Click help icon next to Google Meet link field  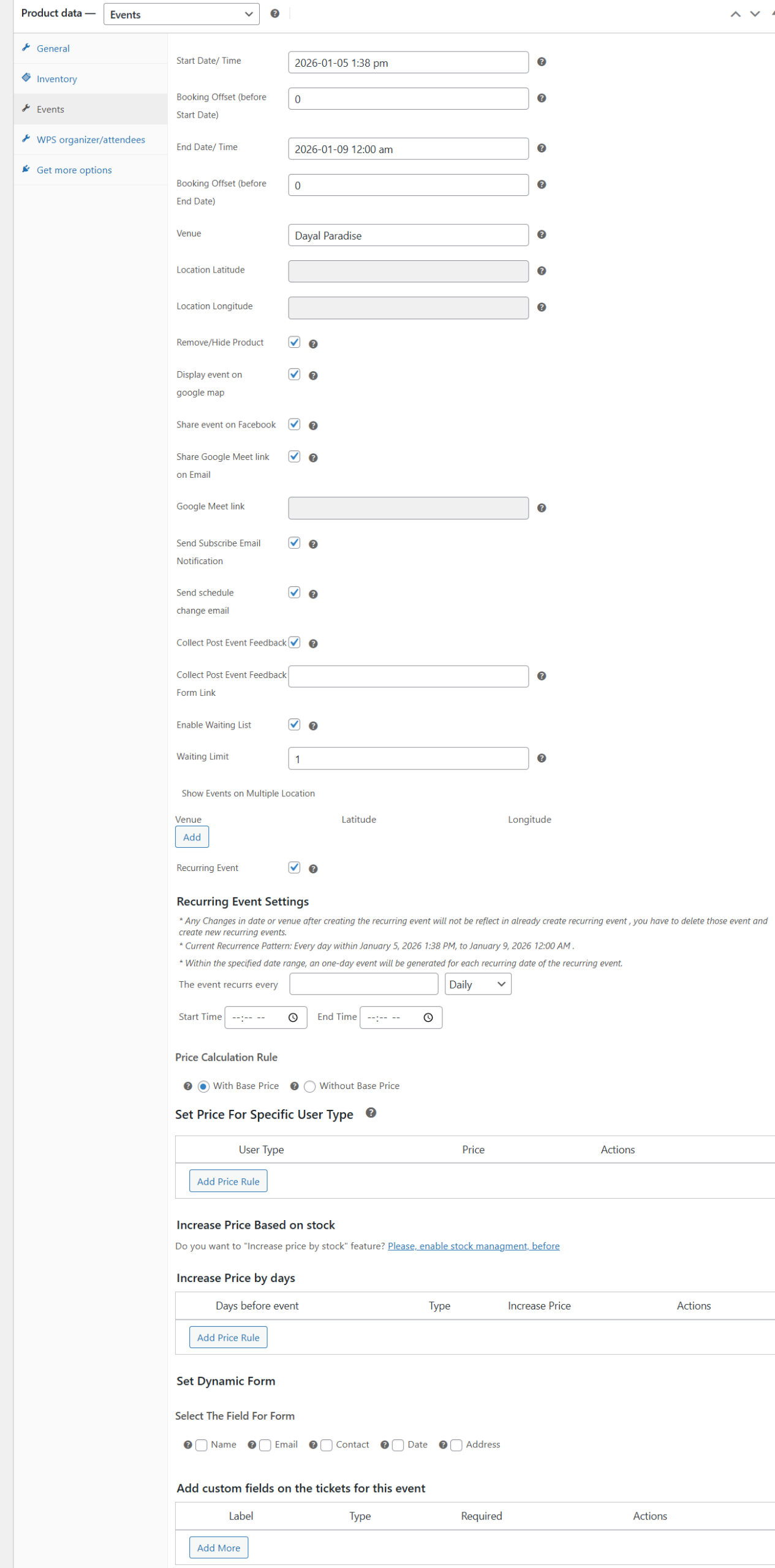pos(542,508)
